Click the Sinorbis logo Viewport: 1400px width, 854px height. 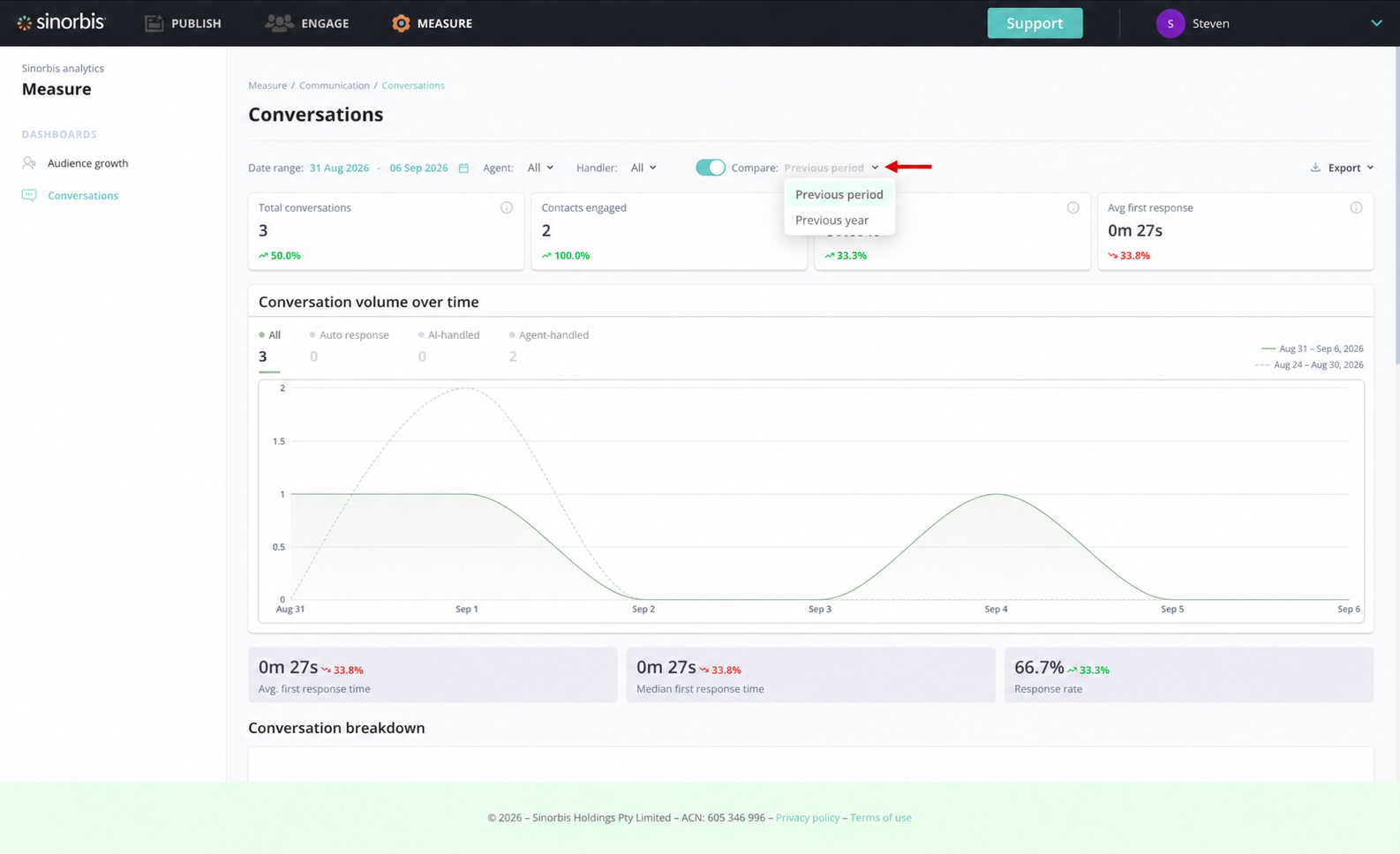61,23
